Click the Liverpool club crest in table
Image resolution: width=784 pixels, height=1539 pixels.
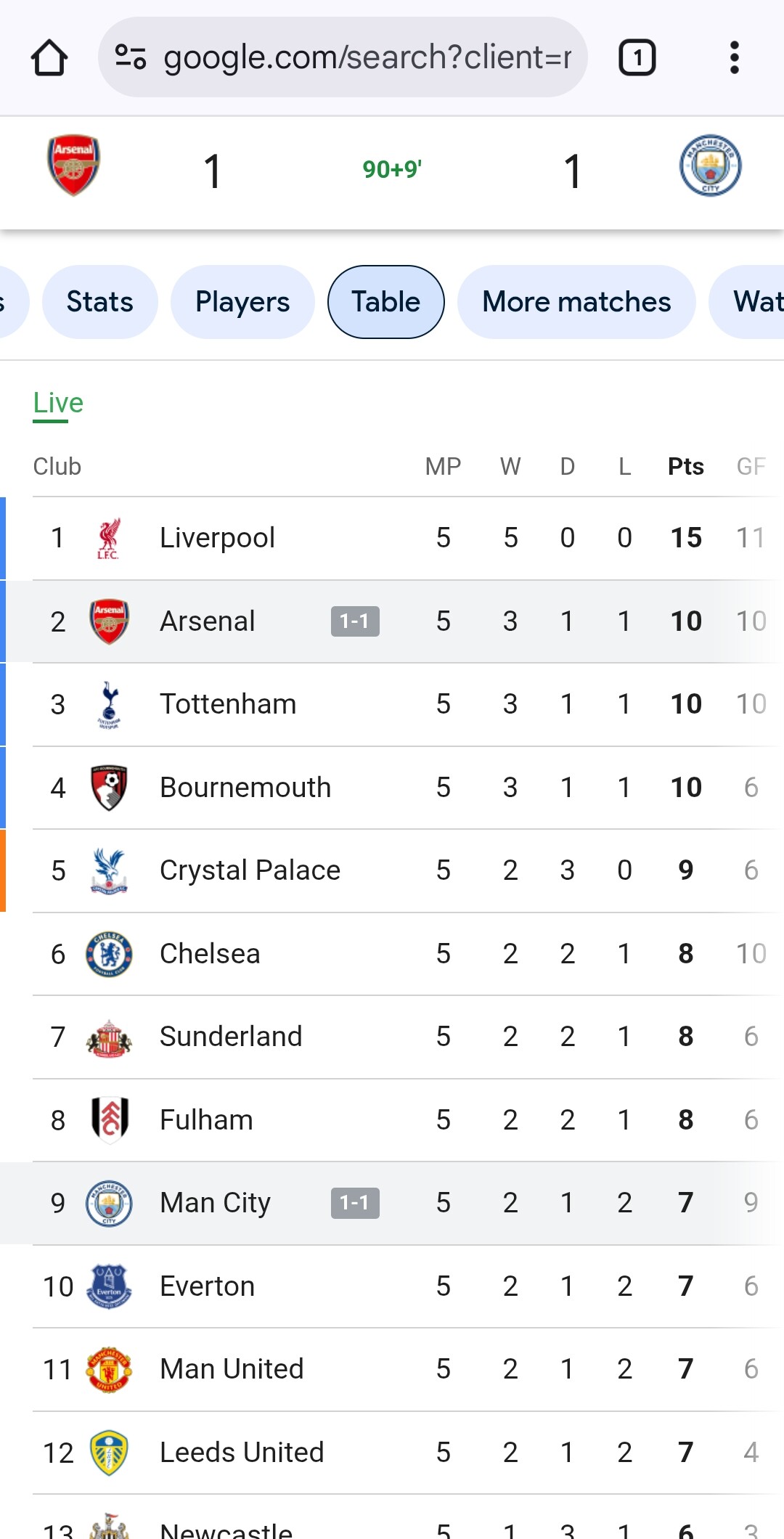109,538
